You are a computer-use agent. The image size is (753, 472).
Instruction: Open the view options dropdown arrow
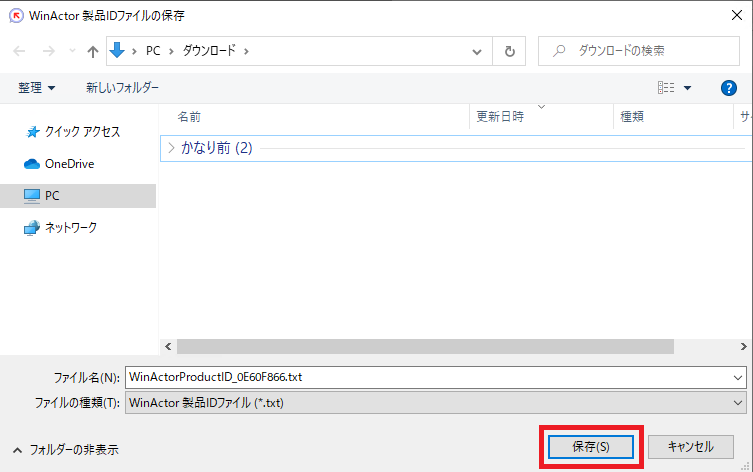[687, 88]
